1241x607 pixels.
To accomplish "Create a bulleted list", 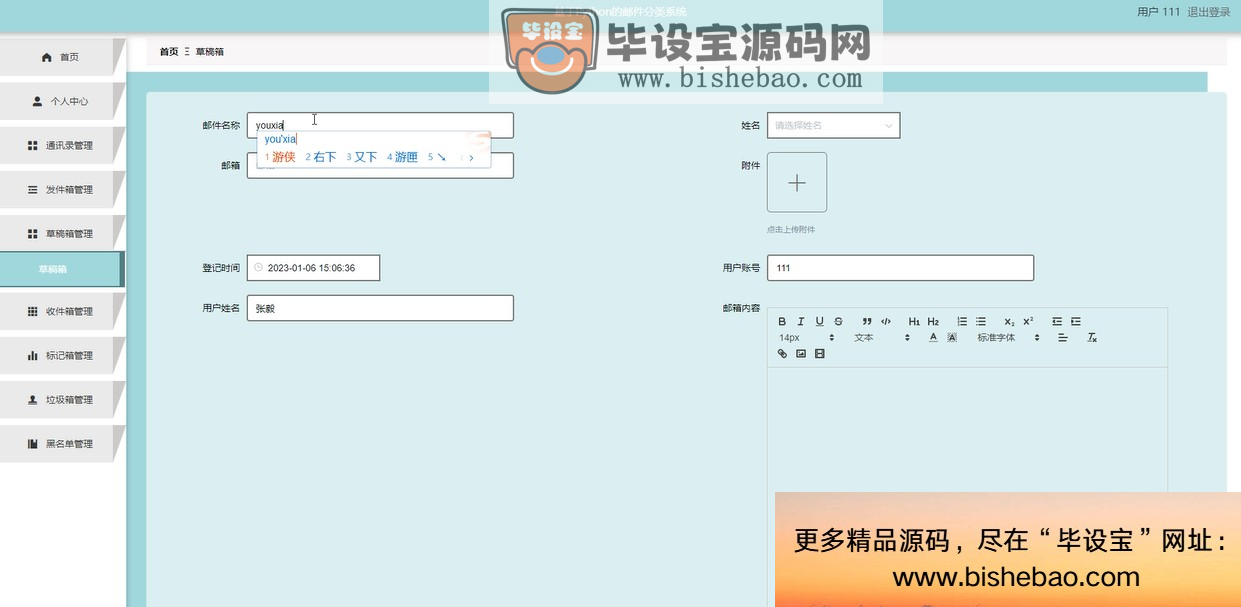I will click(981, 321).
